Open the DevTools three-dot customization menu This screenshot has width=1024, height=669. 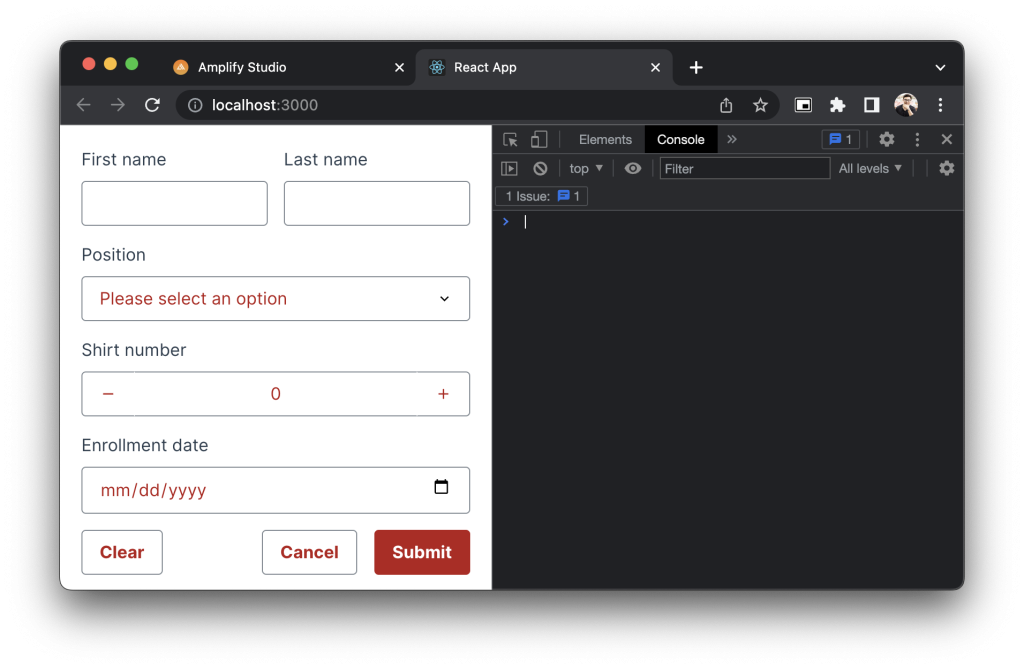tap(916, 139)
